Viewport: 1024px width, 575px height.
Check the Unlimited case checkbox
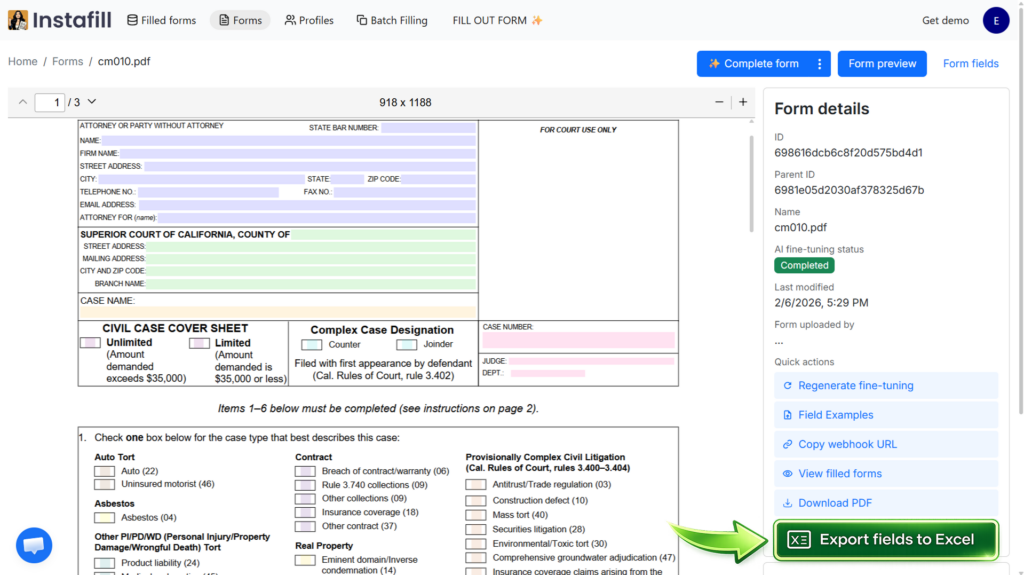(x=90, y=343)
